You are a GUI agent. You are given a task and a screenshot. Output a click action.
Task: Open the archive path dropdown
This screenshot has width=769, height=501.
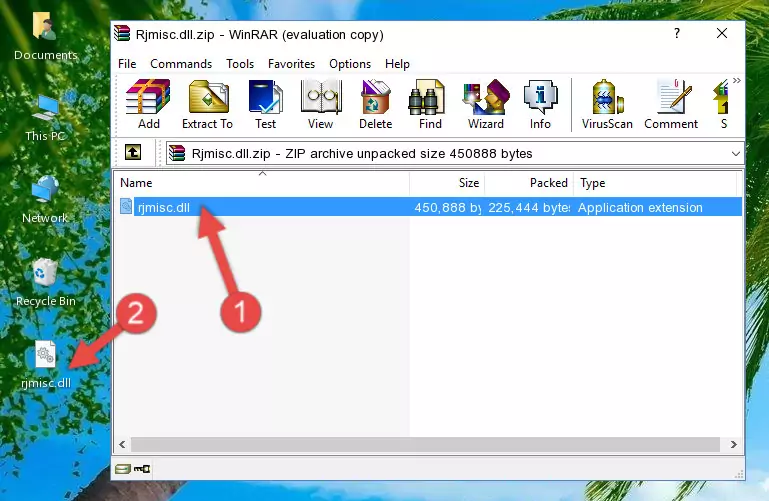736,153
